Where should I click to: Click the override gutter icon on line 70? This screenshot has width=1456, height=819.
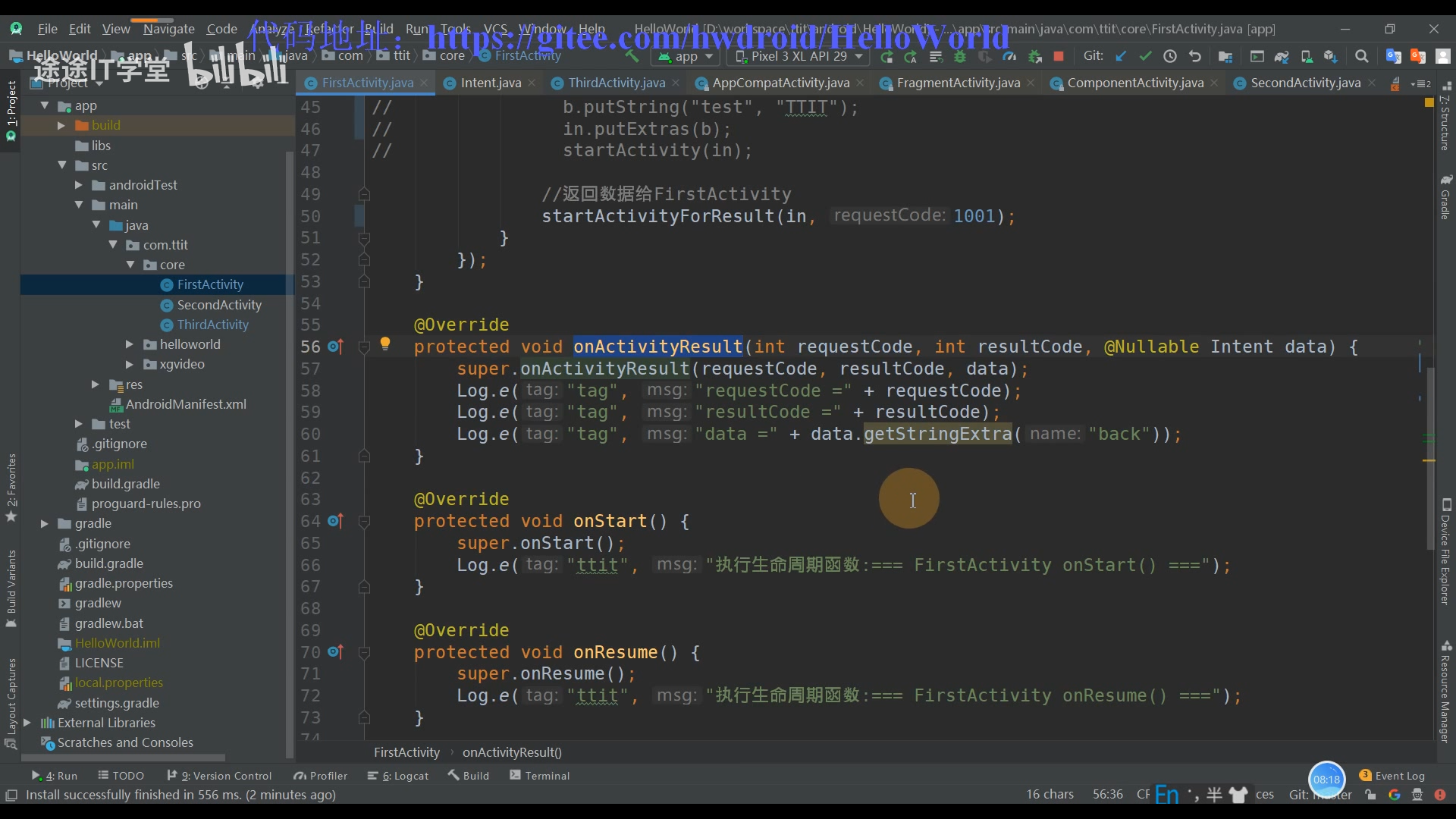(x=335, y=652)
